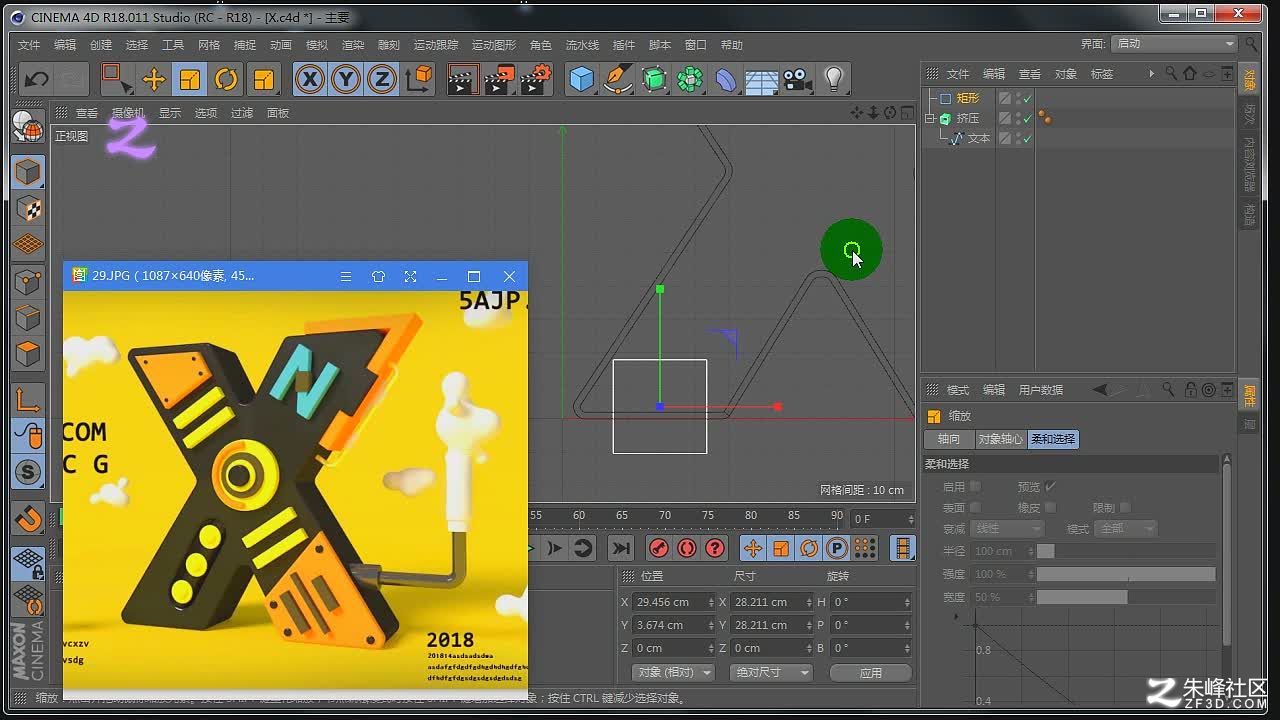Select the 文本 spline object
The image size is (1280, 720).
(978, 138)
